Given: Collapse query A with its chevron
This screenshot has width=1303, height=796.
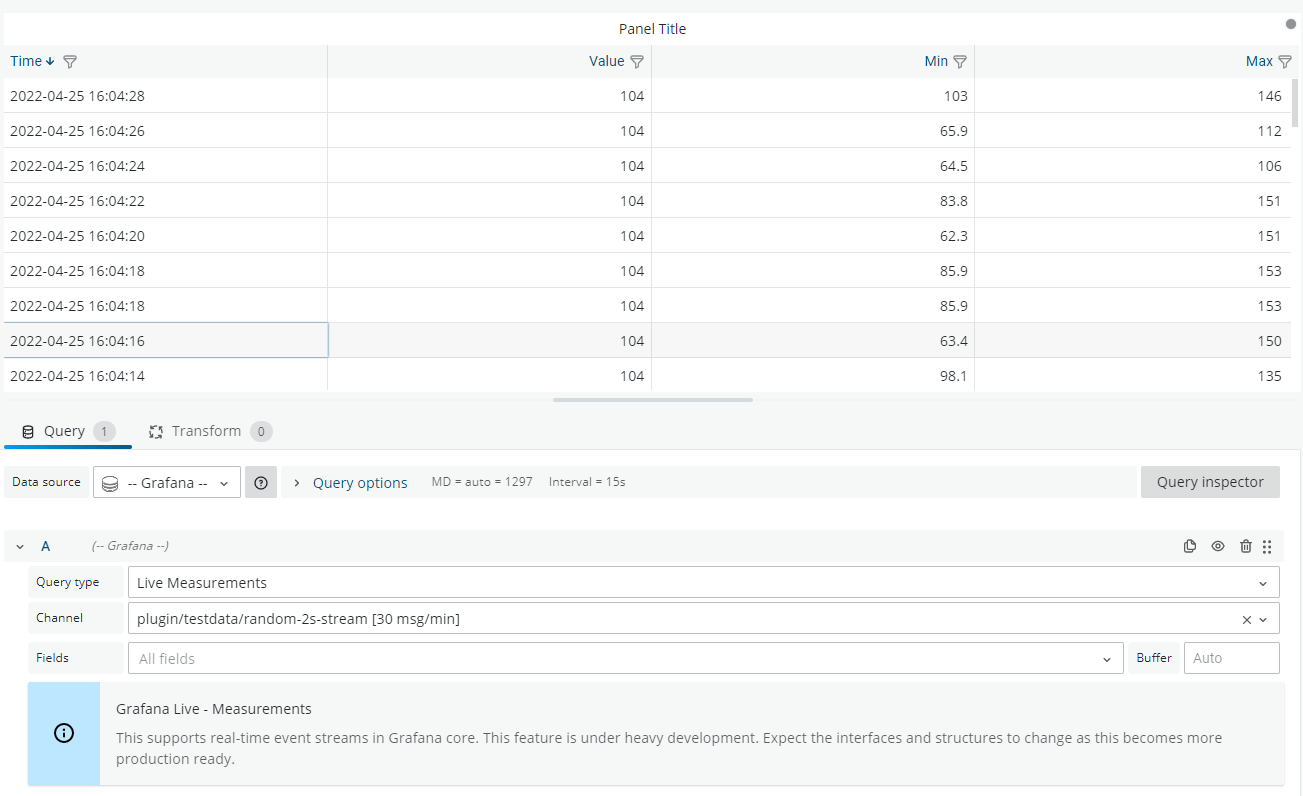Looking at the screenshot, I should click(19, 546).
